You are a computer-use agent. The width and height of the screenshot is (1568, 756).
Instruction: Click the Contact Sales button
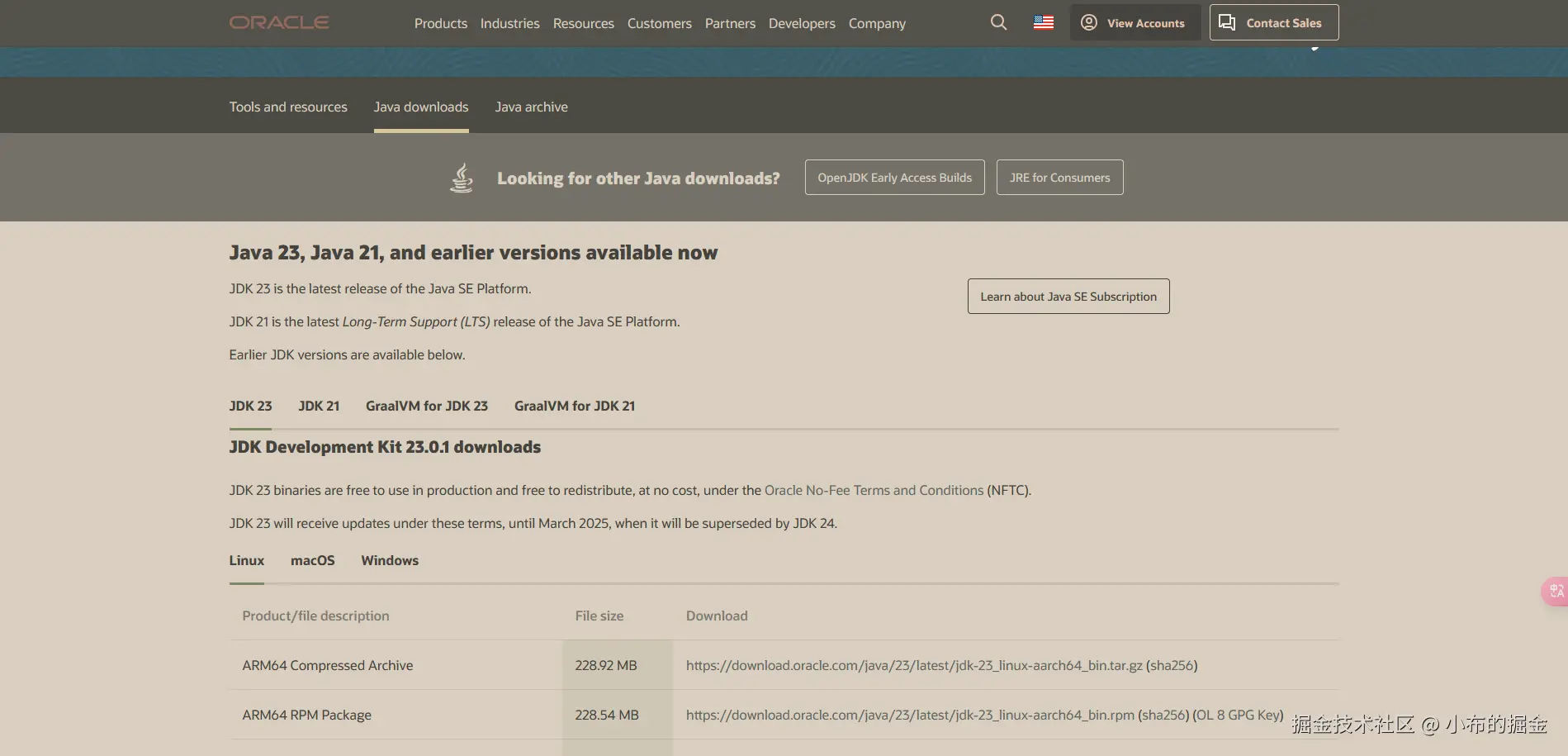pos(1273,22)
